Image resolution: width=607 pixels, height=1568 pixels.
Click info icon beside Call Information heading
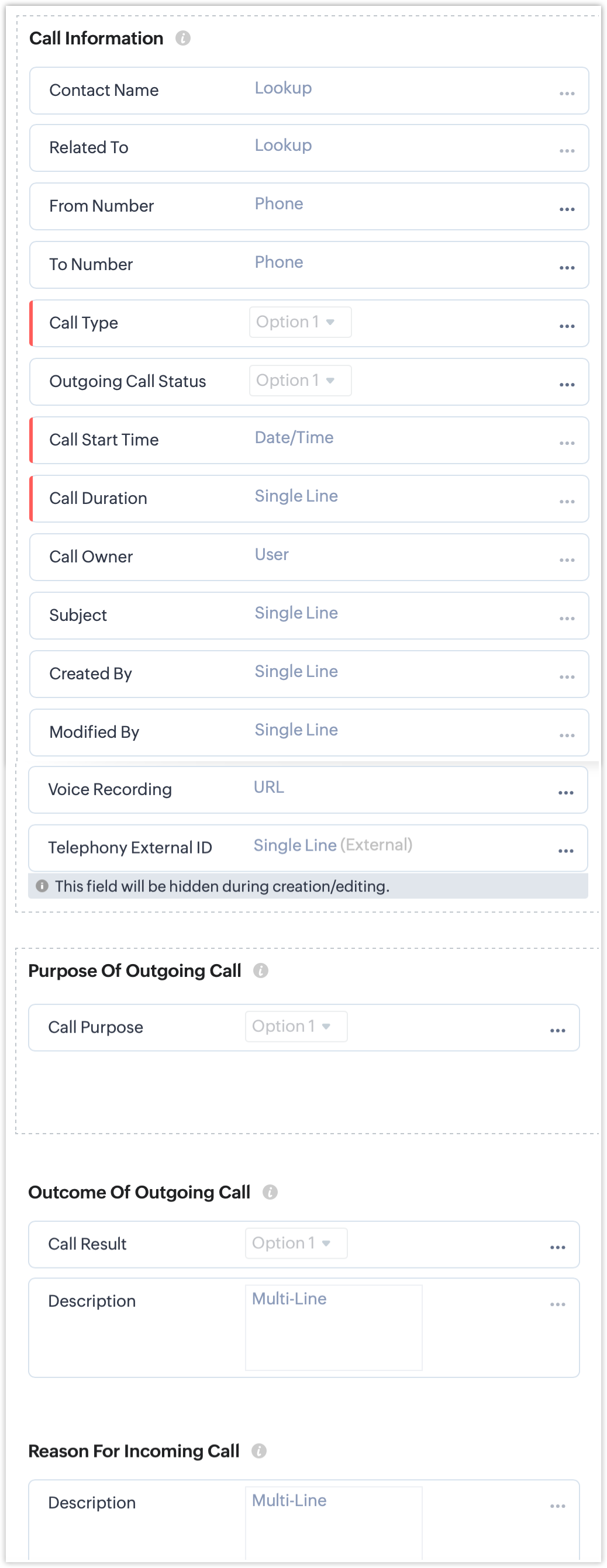point(182,39)
